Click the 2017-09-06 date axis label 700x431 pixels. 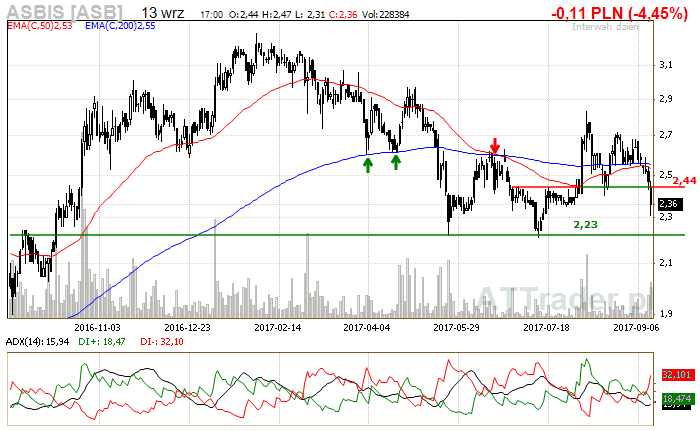click(636, 328)
